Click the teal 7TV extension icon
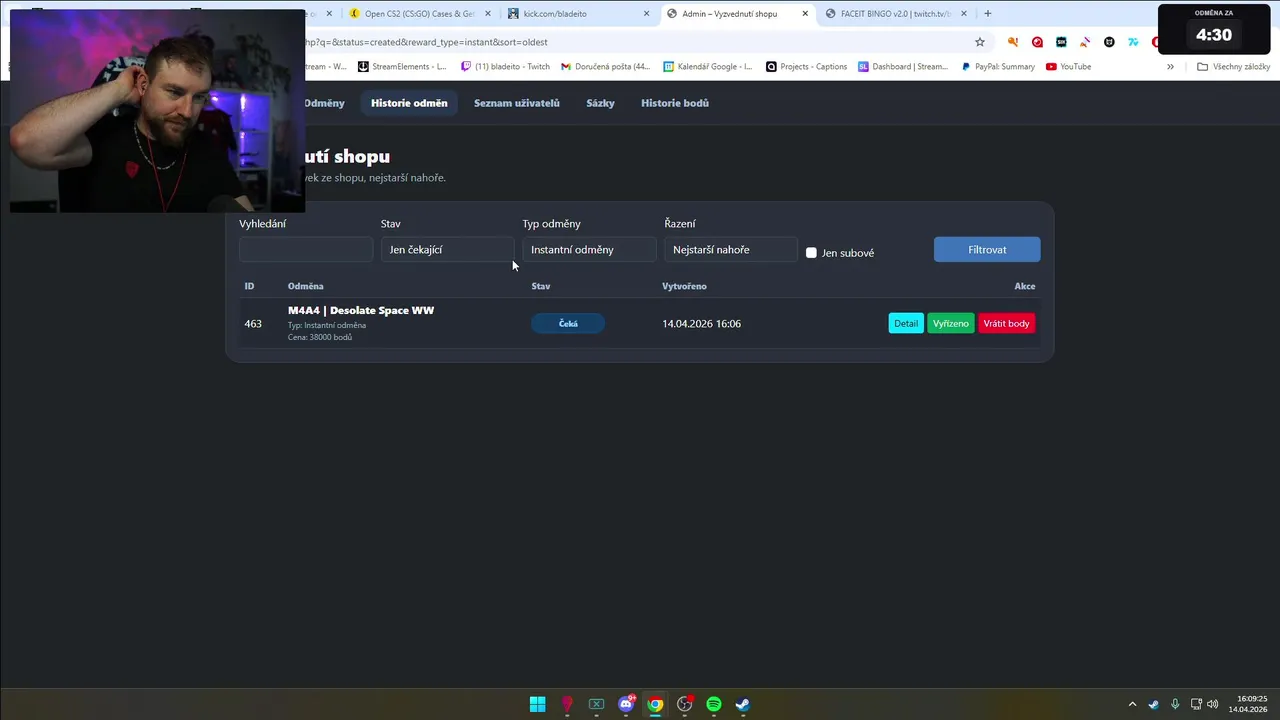 tap(1133, 42)
